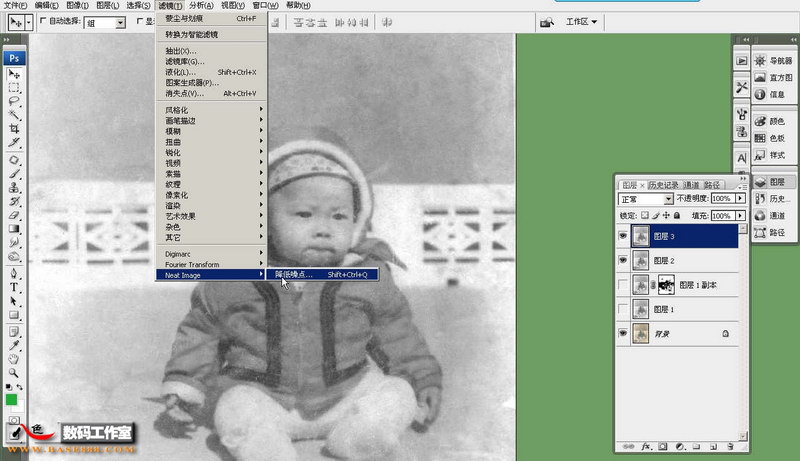Choose 转换为智能滤镜 menu item
This screenshot has height=461, width=800.
coord(211,35)
